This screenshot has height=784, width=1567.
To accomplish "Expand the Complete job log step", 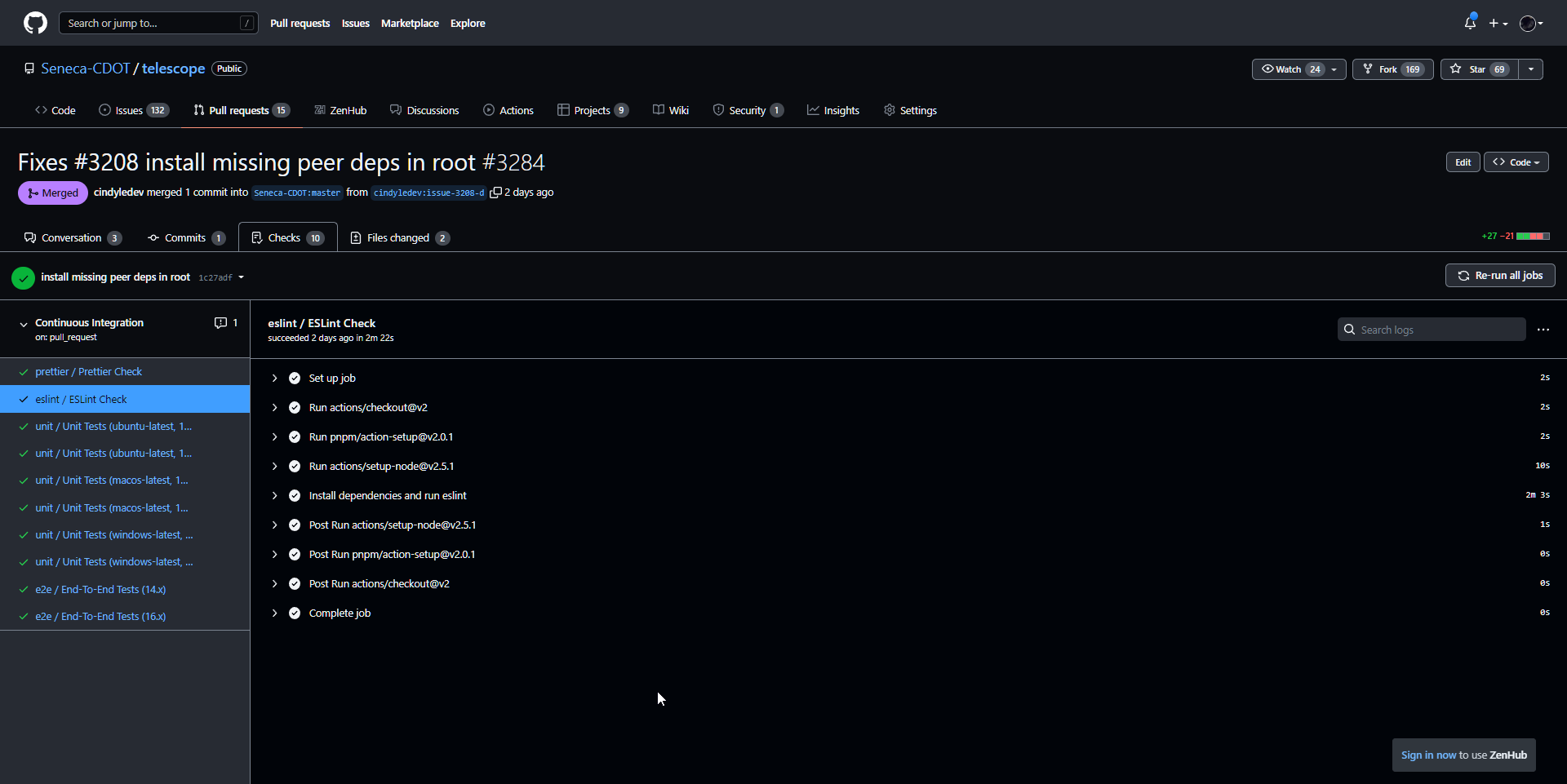I will [274, 613].
